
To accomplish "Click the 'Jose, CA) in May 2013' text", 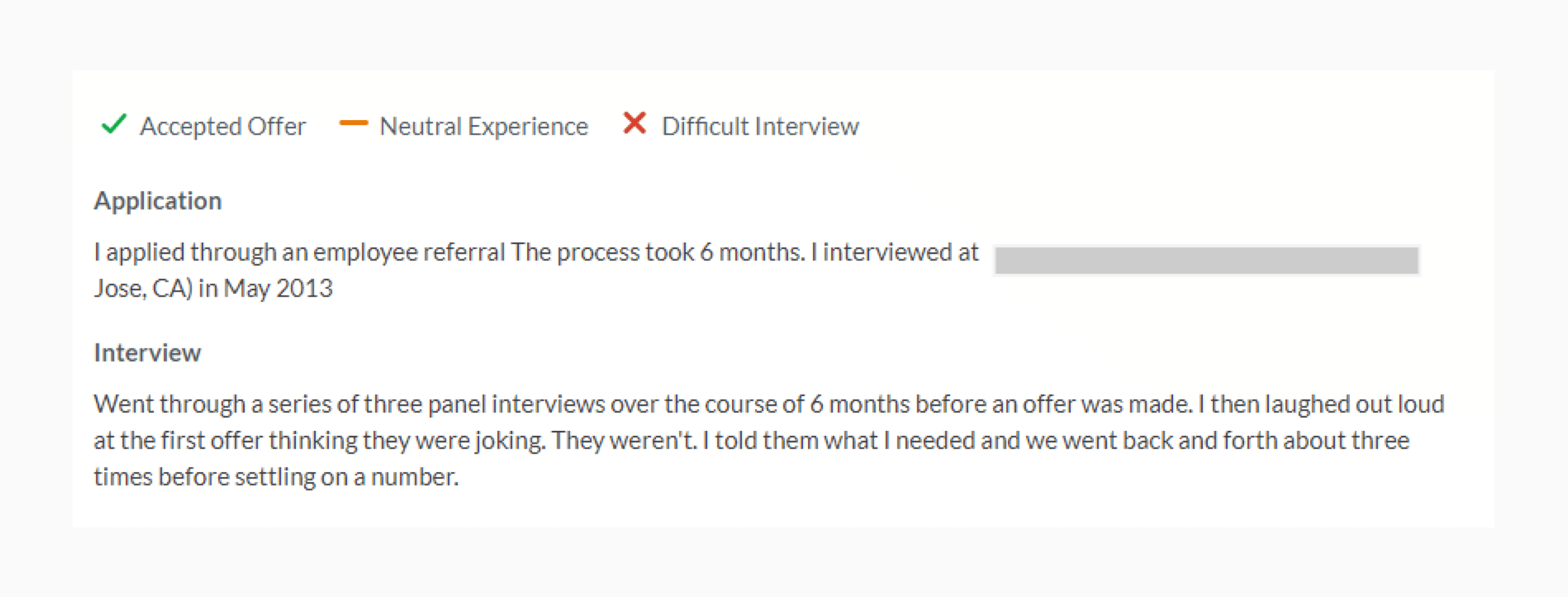I will coord(213,289).
